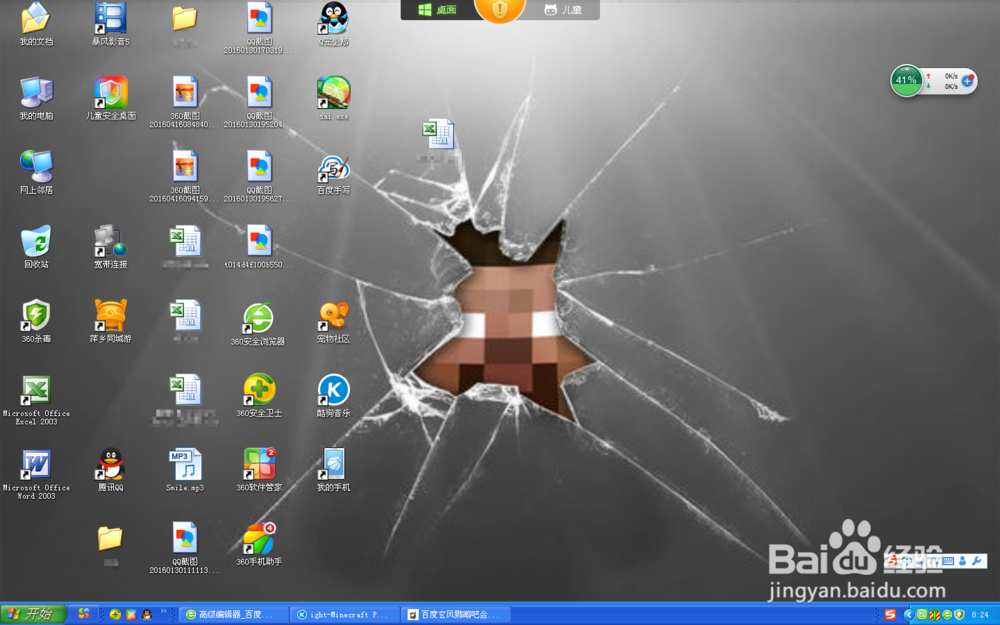Open the wrench settings on IME bar

click(976, 561)
